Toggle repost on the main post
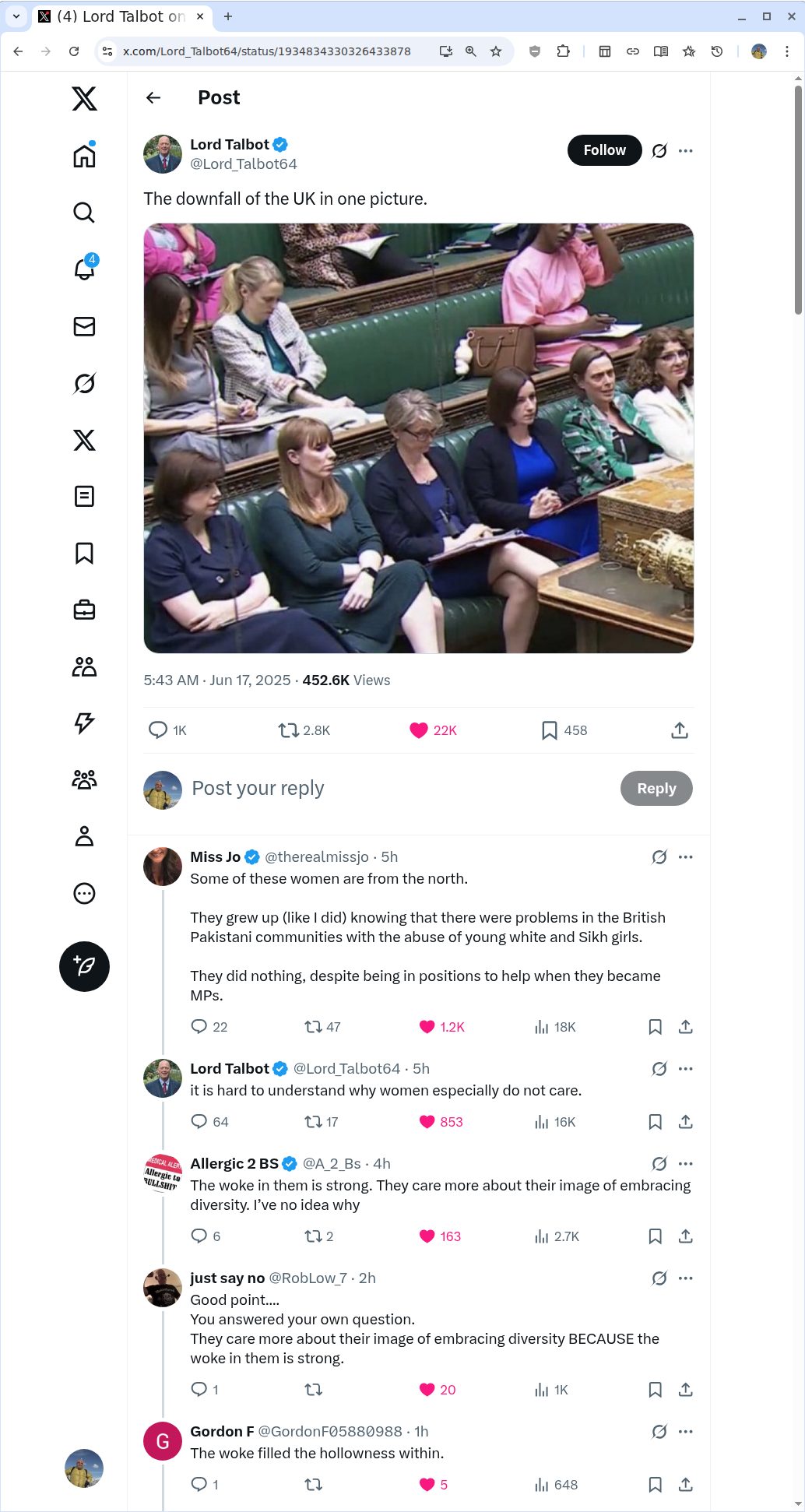 pos(289,730)
